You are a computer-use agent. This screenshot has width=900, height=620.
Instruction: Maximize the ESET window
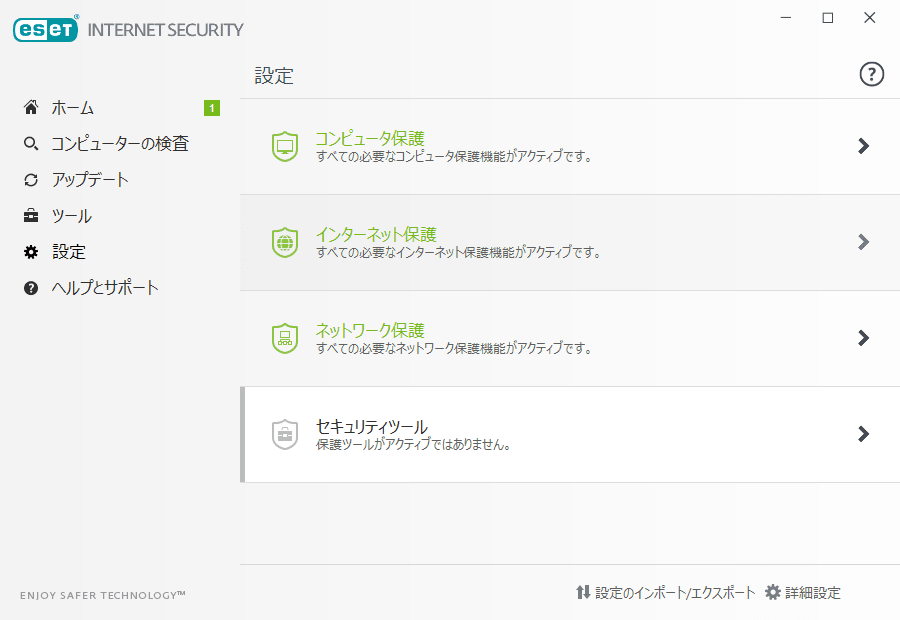[x=828, y=18]
